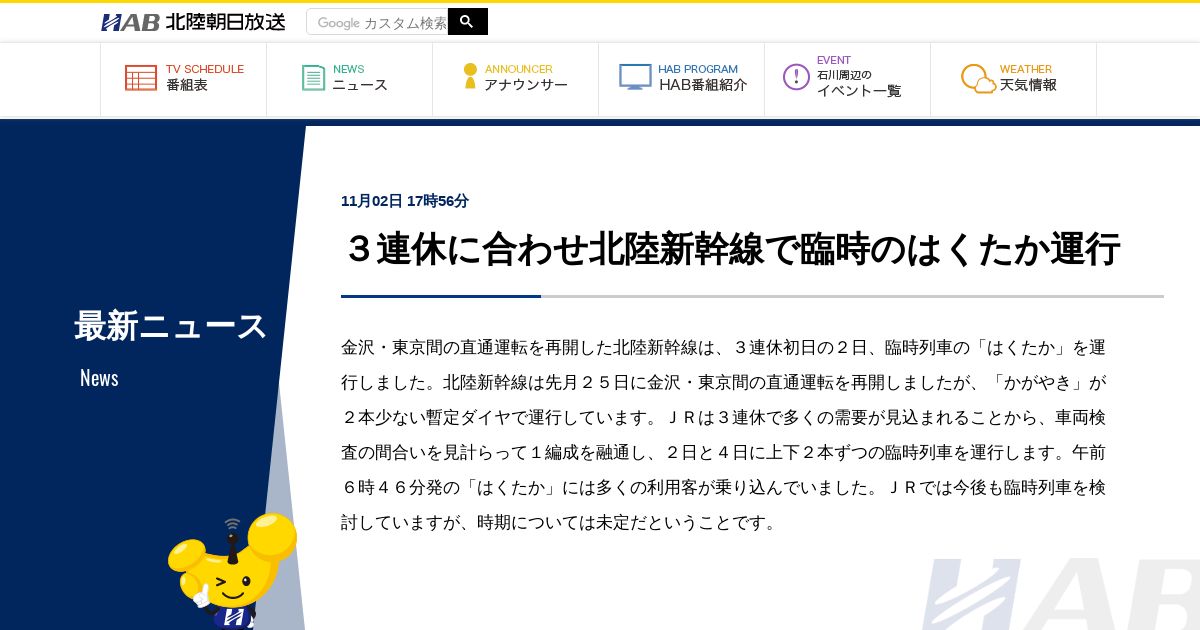Click the TV schedule grid icon
1200x630 pixels.
tap(141, 78)
